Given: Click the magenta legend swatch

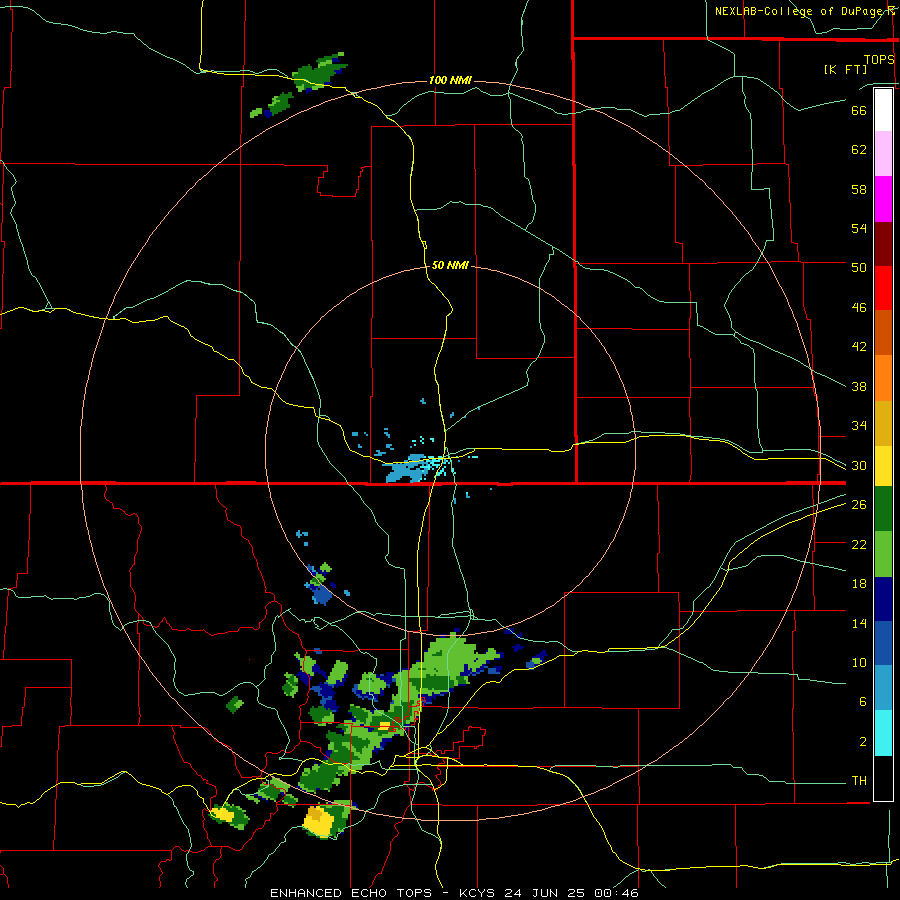Looking at the screenshot, I should pyautogui.click(x=883, y=199).
